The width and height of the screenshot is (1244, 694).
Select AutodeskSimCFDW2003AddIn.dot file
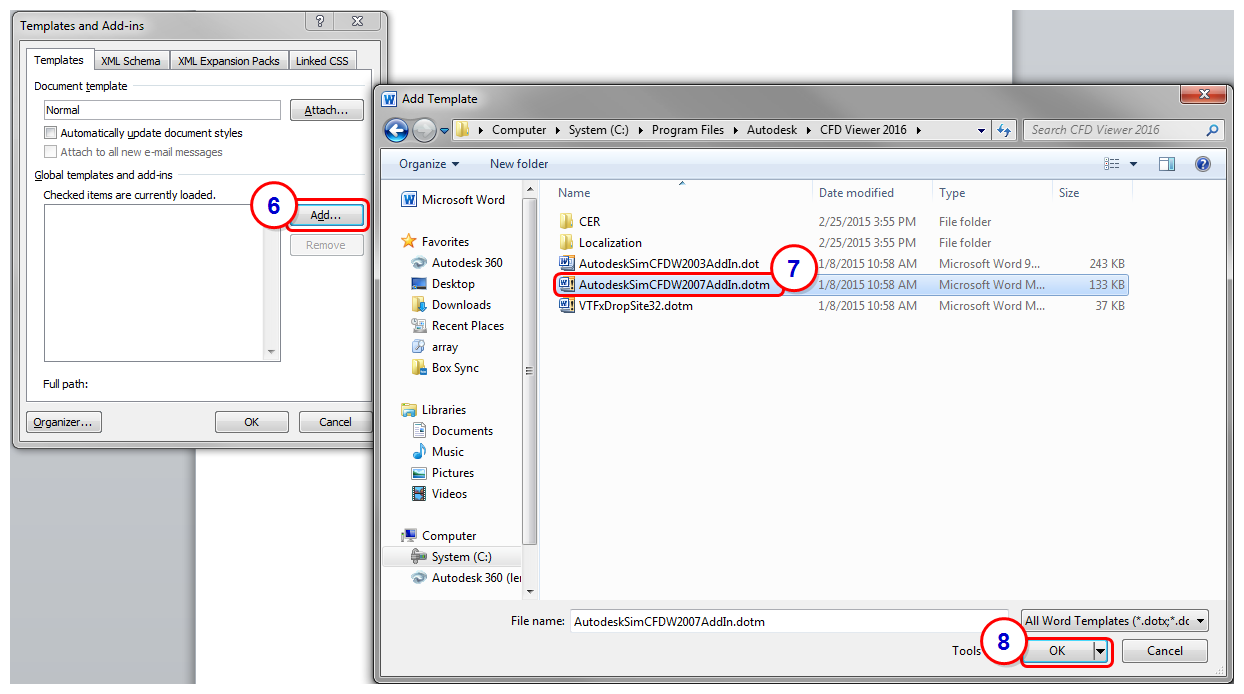coord(659,264)
